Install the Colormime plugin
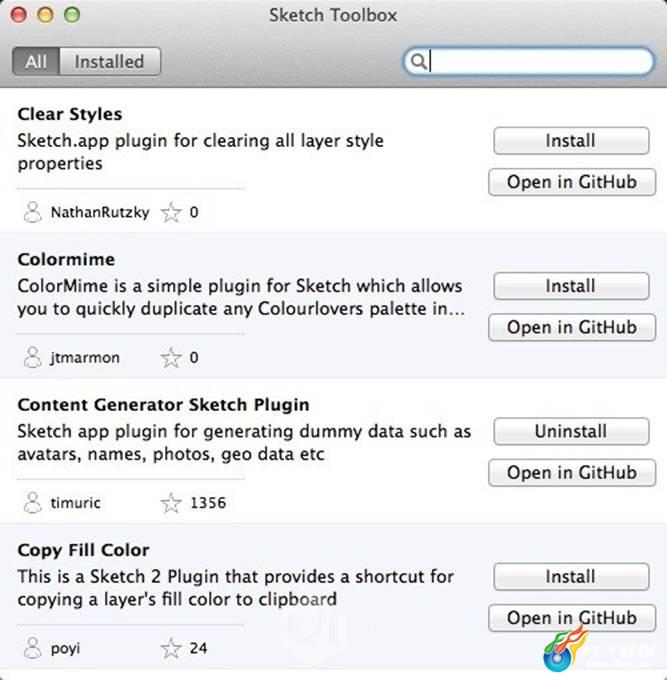Screen dimensions: 667x680 click(571, 286)
